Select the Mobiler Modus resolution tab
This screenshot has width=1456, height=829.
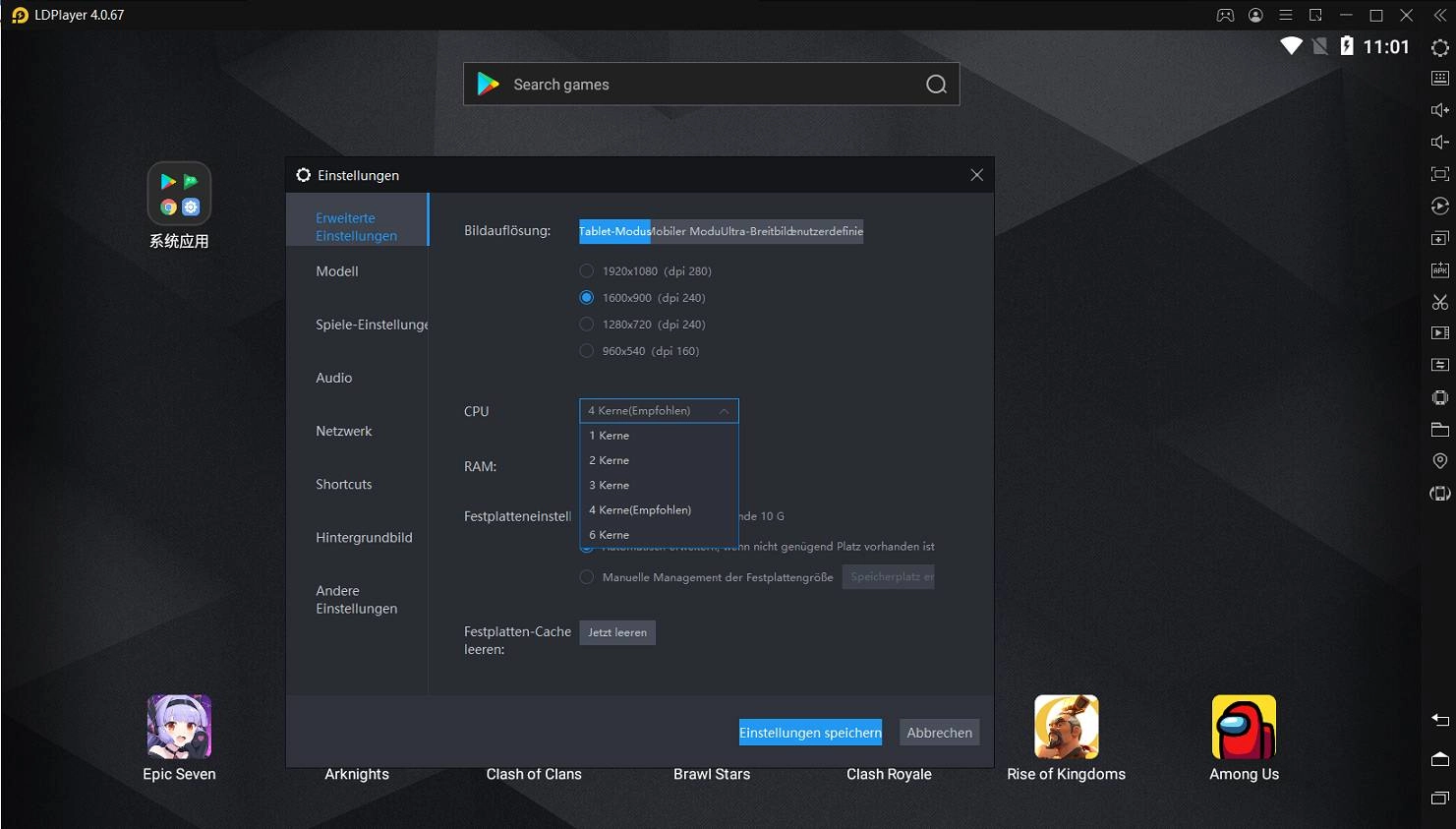(685, 231)
